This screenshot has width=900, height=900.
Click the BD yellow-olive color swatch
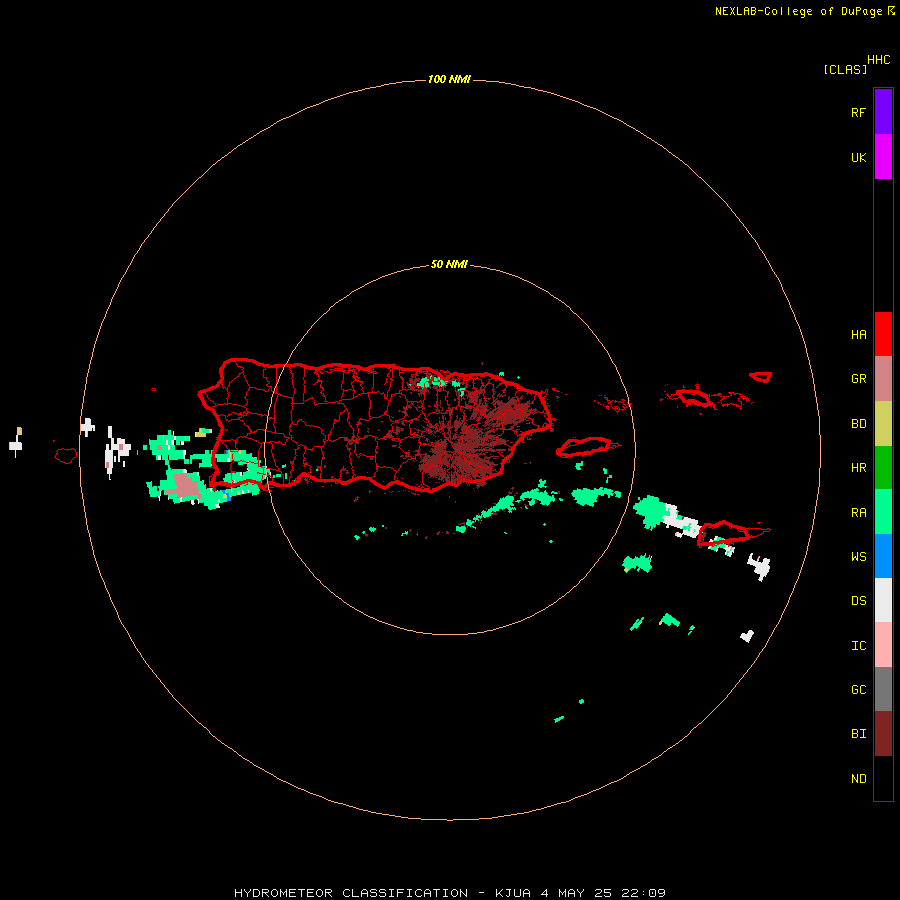pyautogui.click(x=883, y=424)
